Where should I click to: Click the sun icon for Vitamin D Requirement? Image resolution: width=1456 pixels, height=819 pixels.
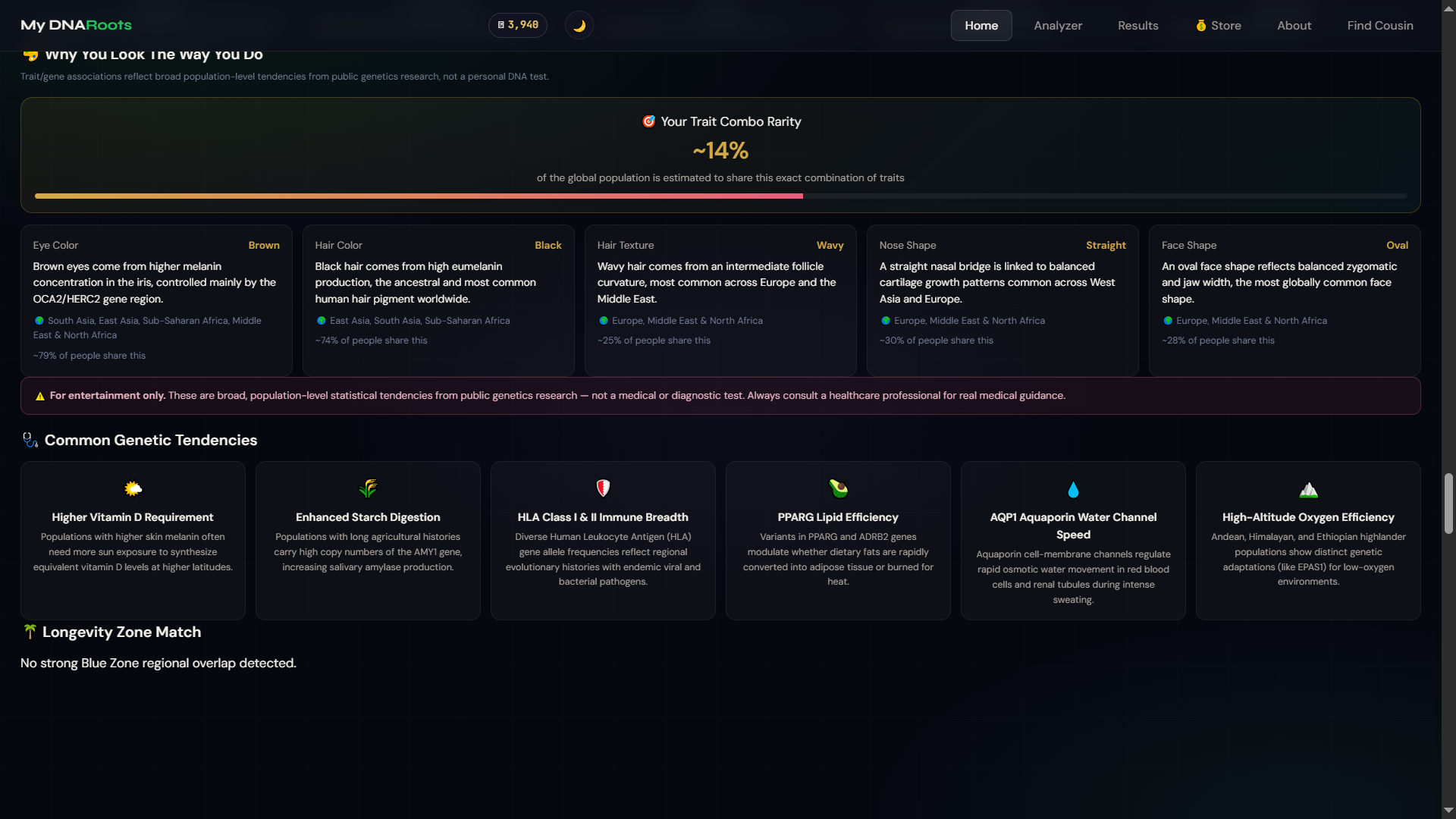133,488
